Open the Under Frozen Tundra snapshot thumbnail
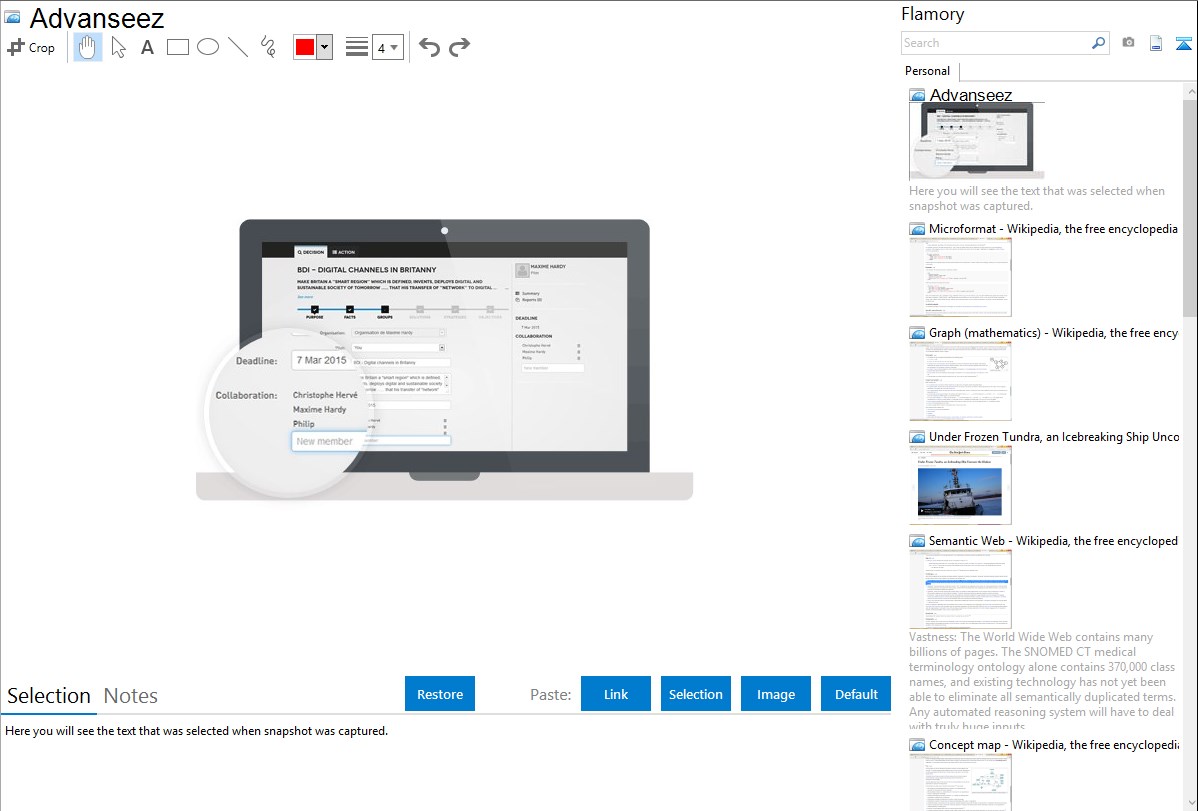 [960, 485]
